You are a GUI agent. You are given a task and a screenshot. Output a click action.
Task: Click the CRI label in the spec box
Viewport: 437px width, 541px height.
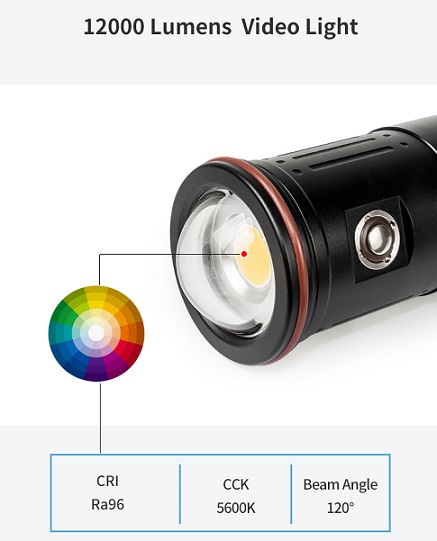[108, 481]
